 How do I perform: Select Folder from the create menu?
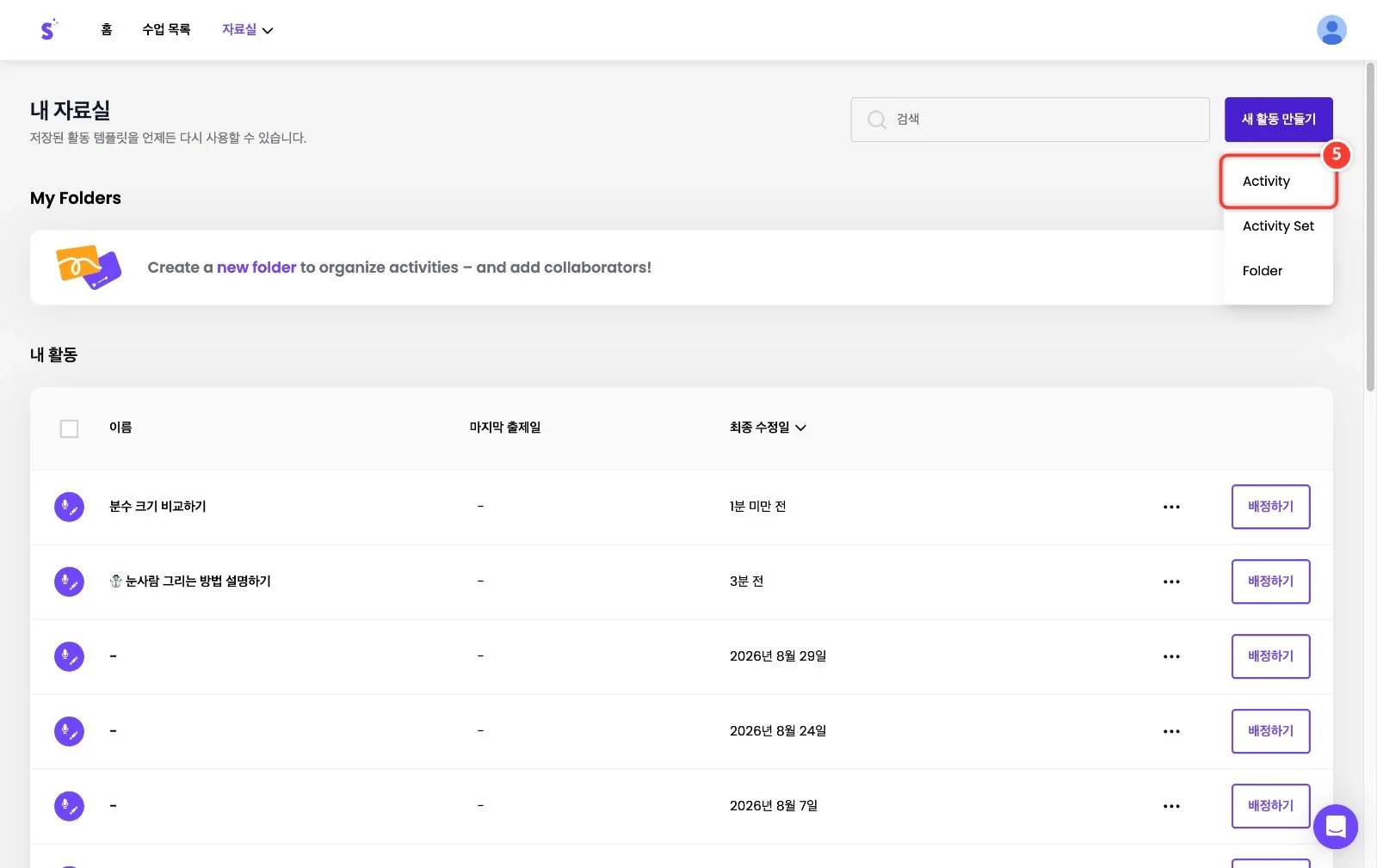point(1278,271)
